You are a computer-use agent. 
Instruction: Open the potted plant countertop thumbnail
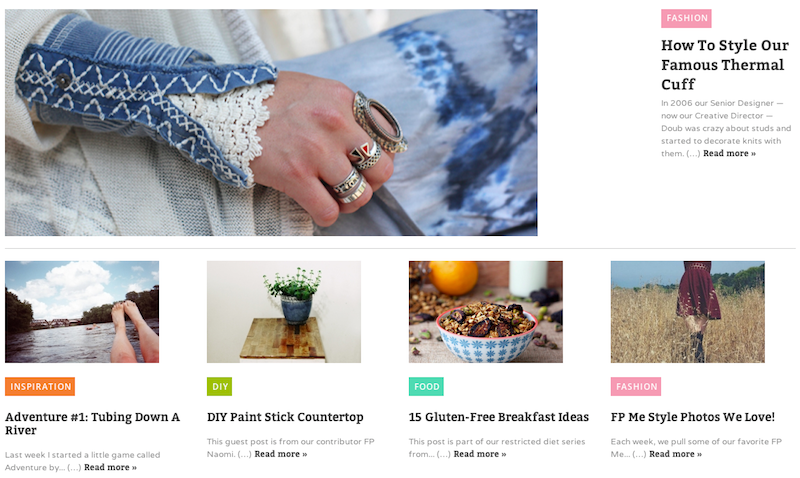(x=284, y=312)
